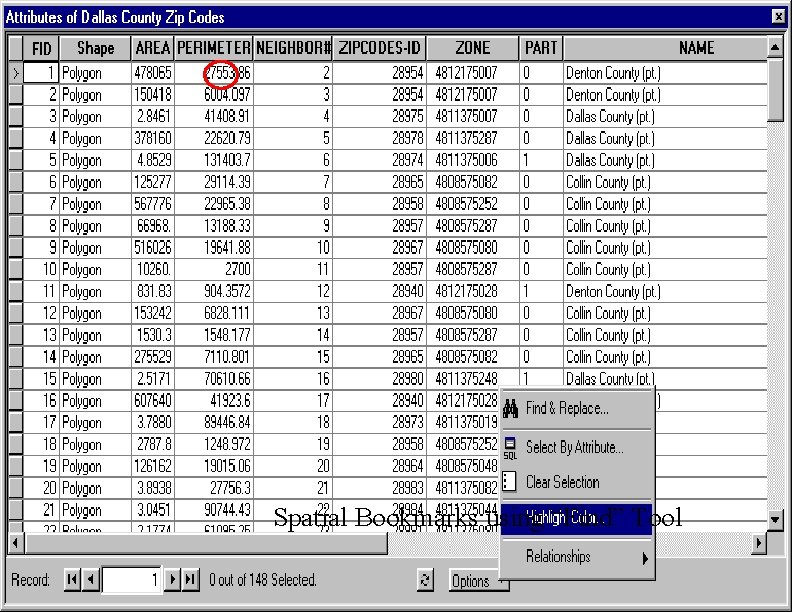Open the Options dropdown button
This screenshot has height=612, width=792.
pyautogui.click(x=478, y=581)
